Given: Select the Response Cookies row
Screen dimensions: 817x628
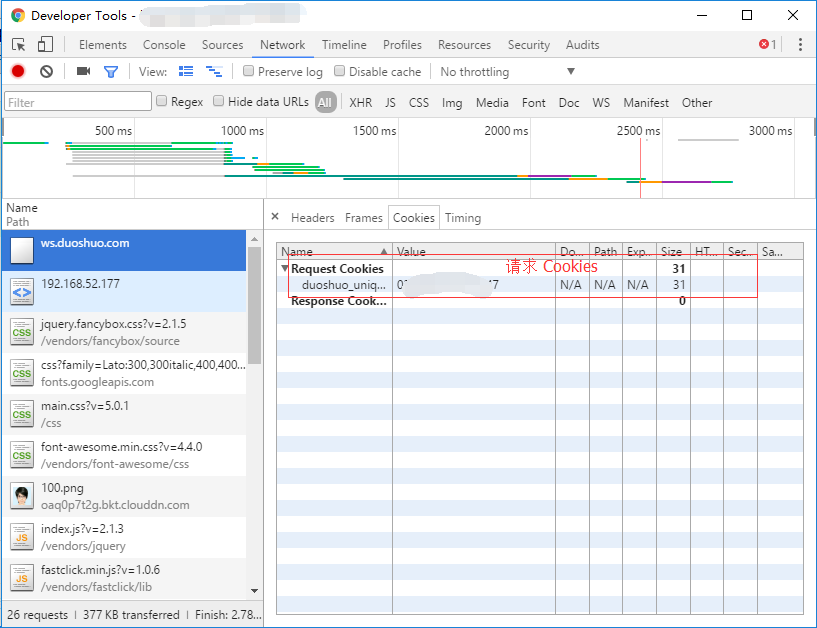Looking at the screenshot, I should click(x=540, y=301).
